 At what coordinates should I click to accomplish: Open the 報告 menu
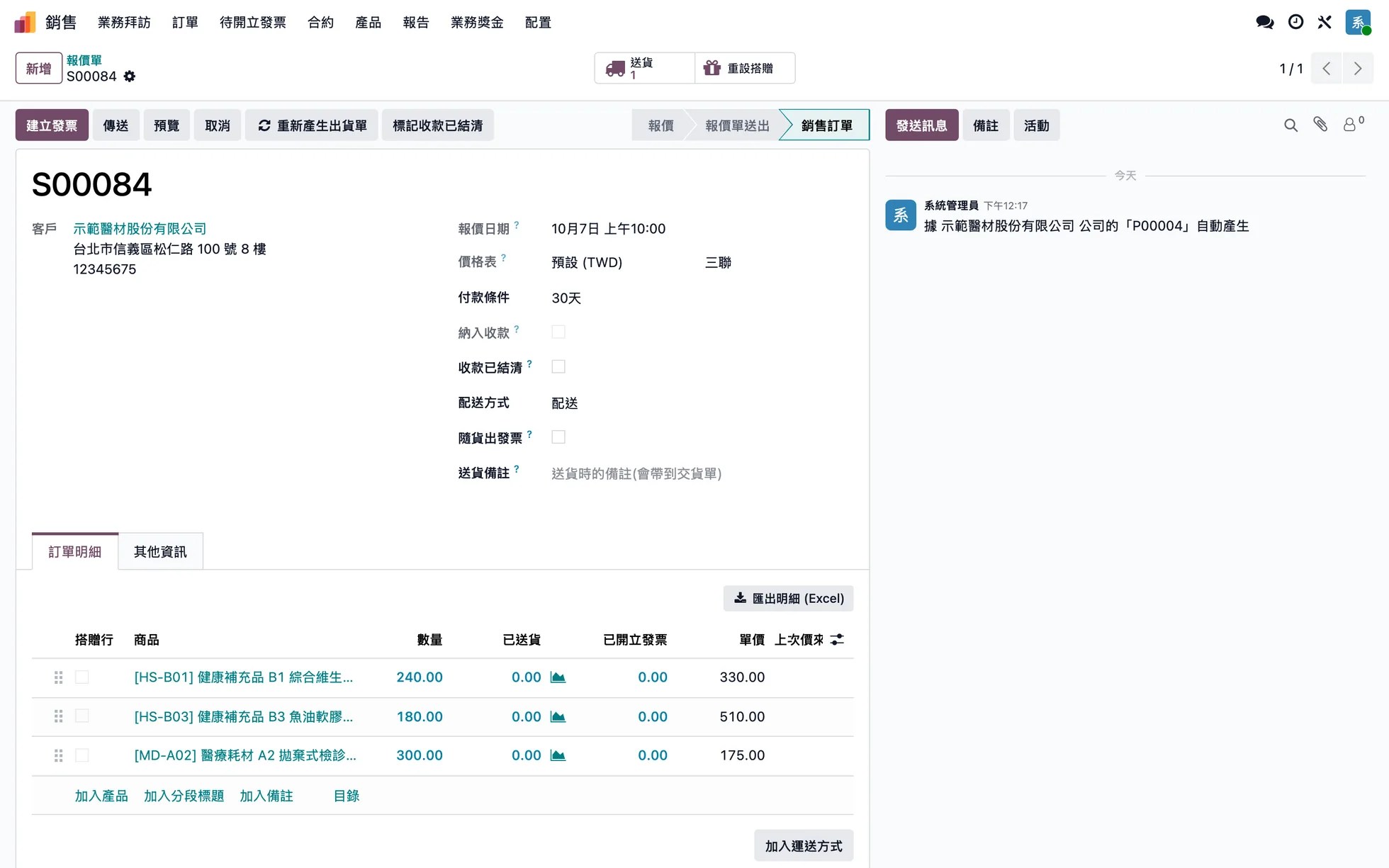(x=416, y=22)
